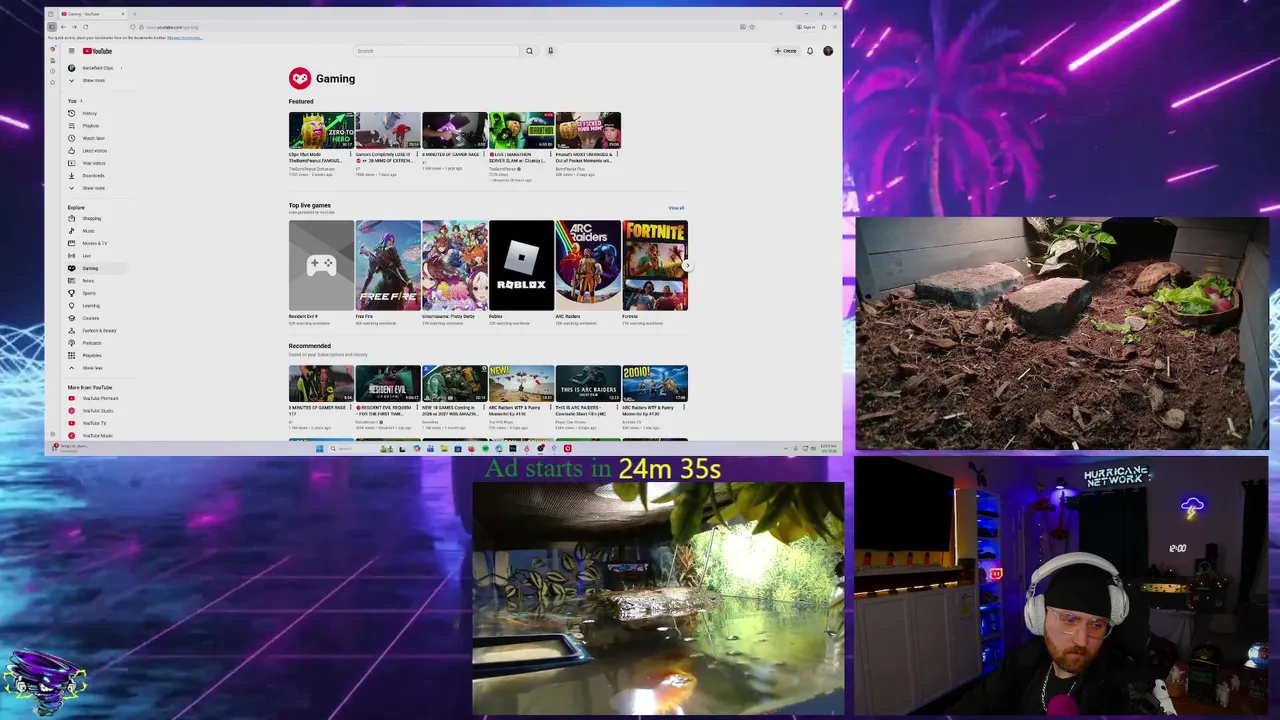Switch to the Gaming - YouTube tab
The width and height of the screenshot is (1280, 720).
94,14
